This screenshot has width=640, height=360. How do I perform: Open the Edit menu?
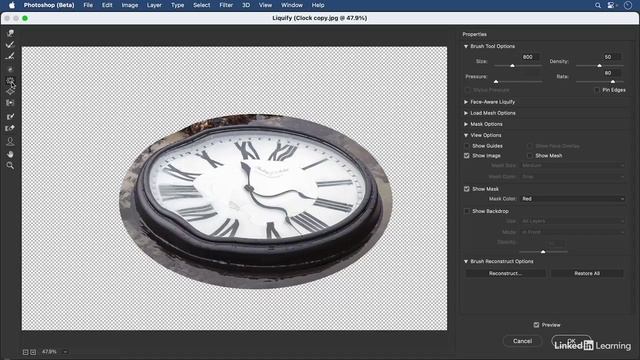tap(107, 5)
